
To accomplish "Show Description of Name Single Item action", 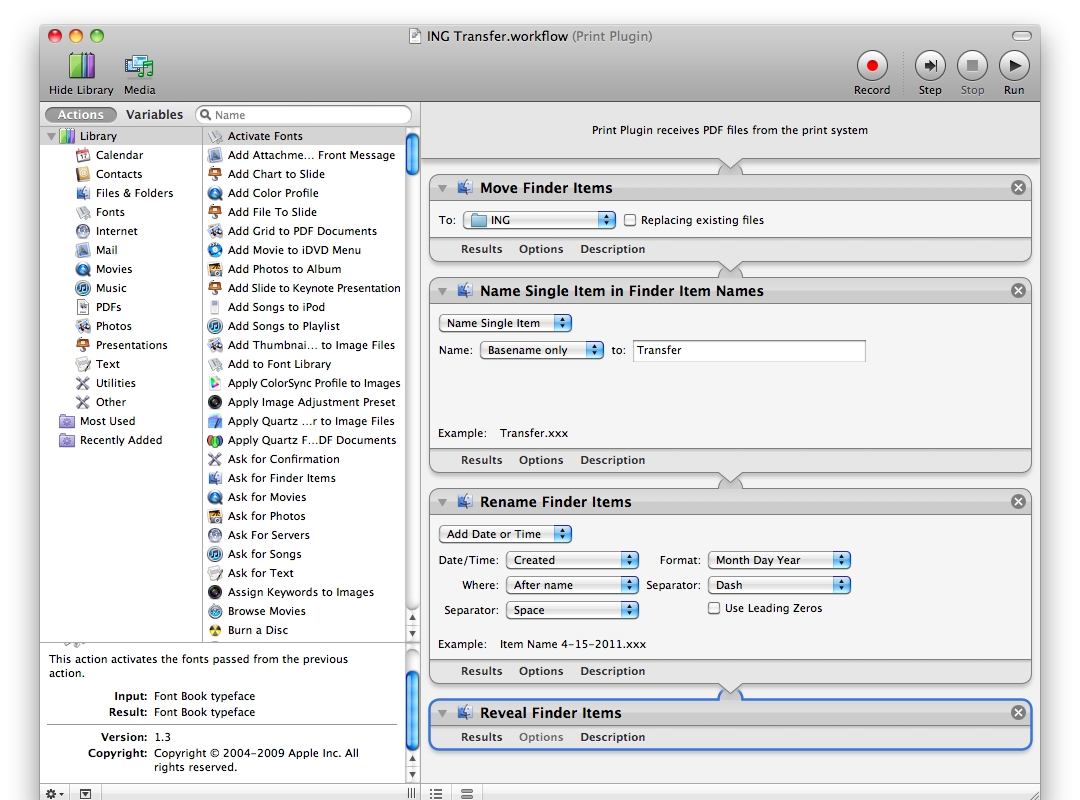I will [612, 460].
